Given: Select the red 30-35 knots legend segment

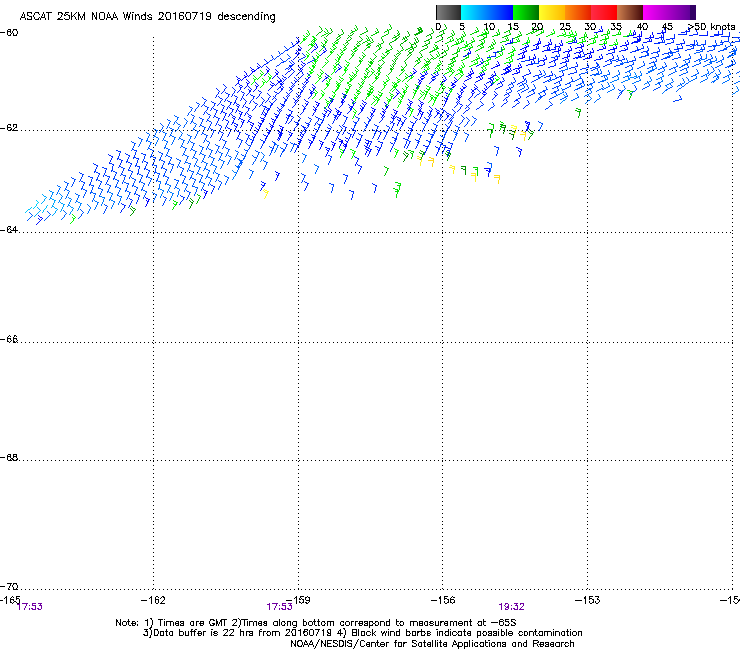Looking at the screenshot, I should click(604, 12).
